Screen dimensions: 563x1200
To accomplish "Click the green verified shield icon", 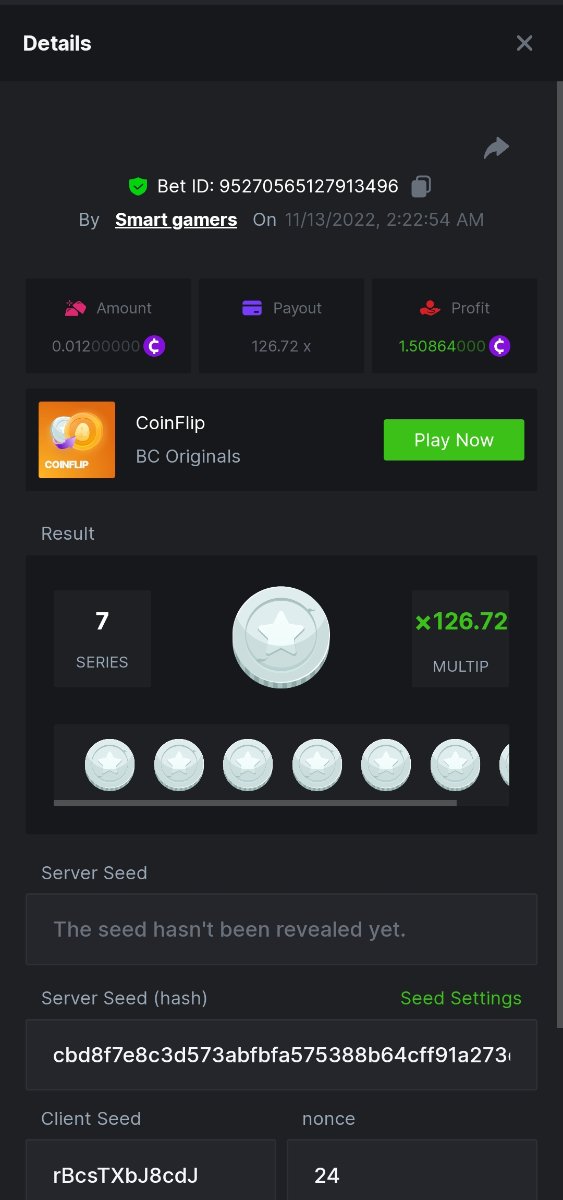I will pyautogui.click(x=138, y=186).
